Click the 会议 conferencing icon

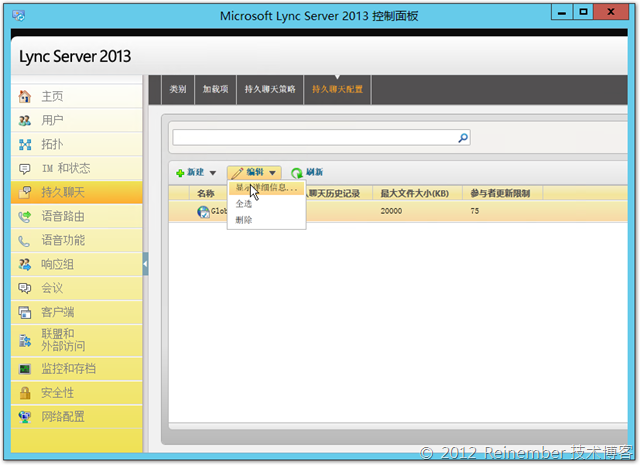click(x=24, y=288)
